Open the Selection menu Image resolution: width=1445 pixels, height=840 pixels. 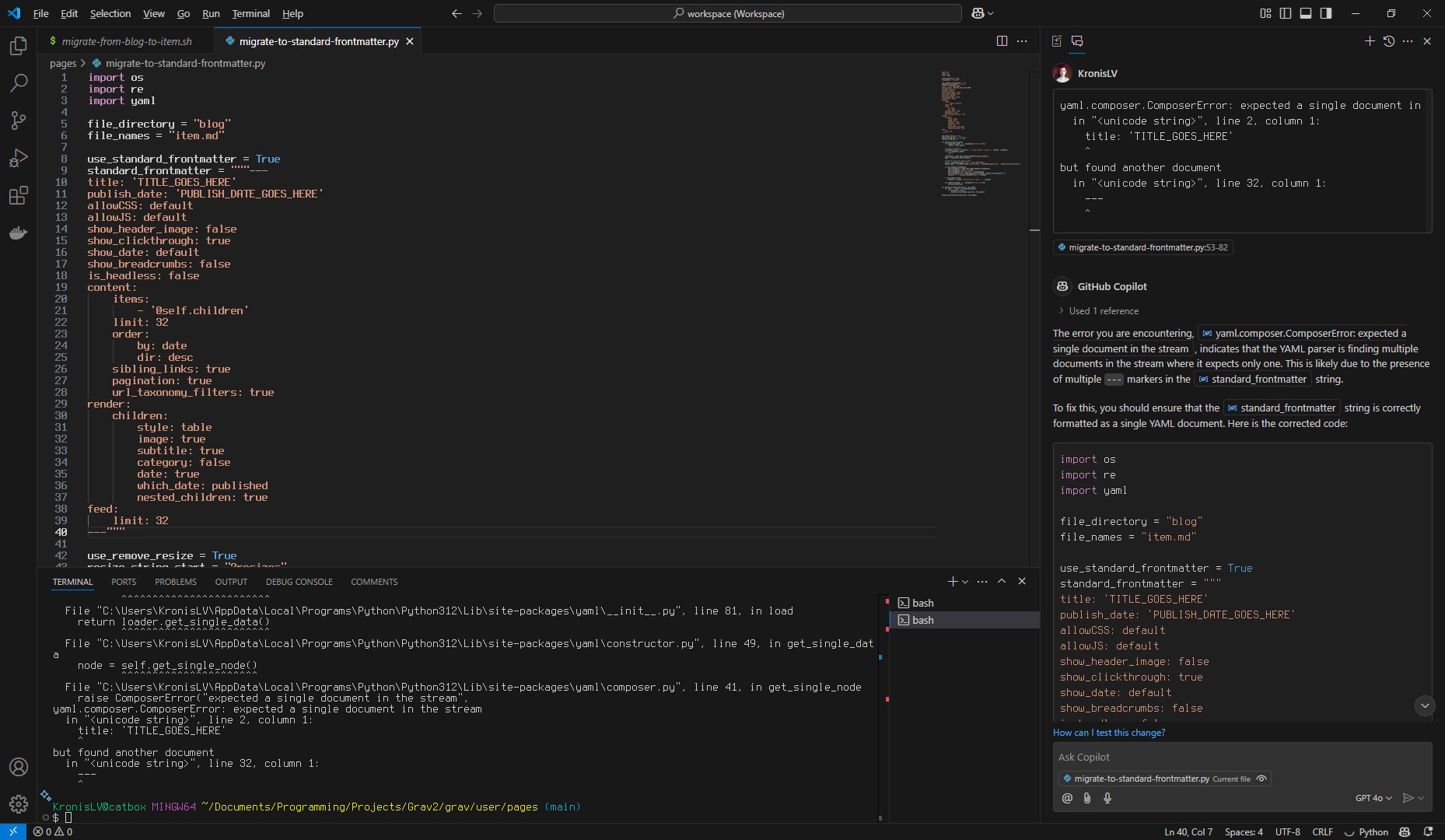(110, 13)
